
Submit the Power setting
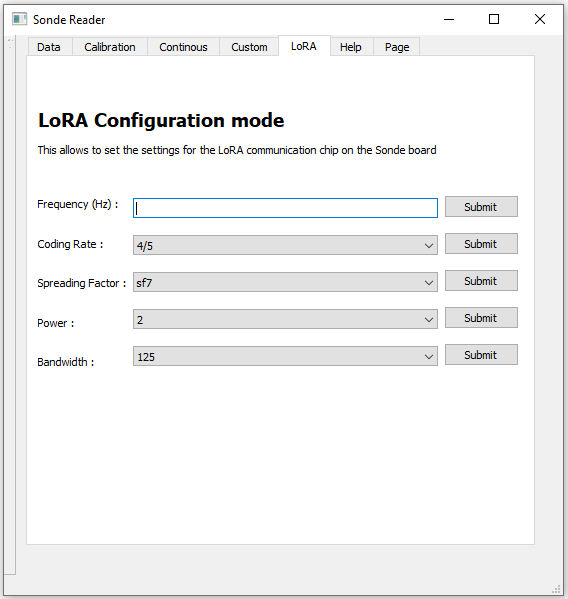481,318
